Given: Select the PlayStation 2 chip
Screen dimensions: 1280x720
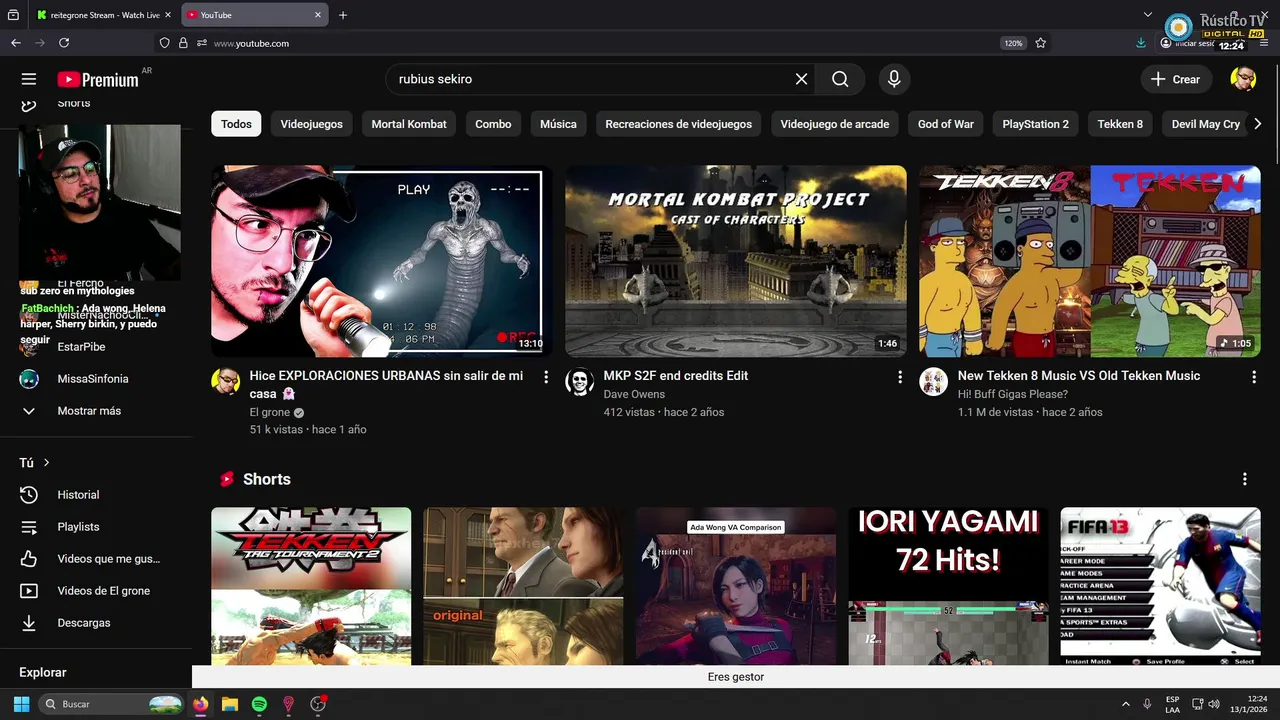Looking at the screenshot, I should point(1035,124).
